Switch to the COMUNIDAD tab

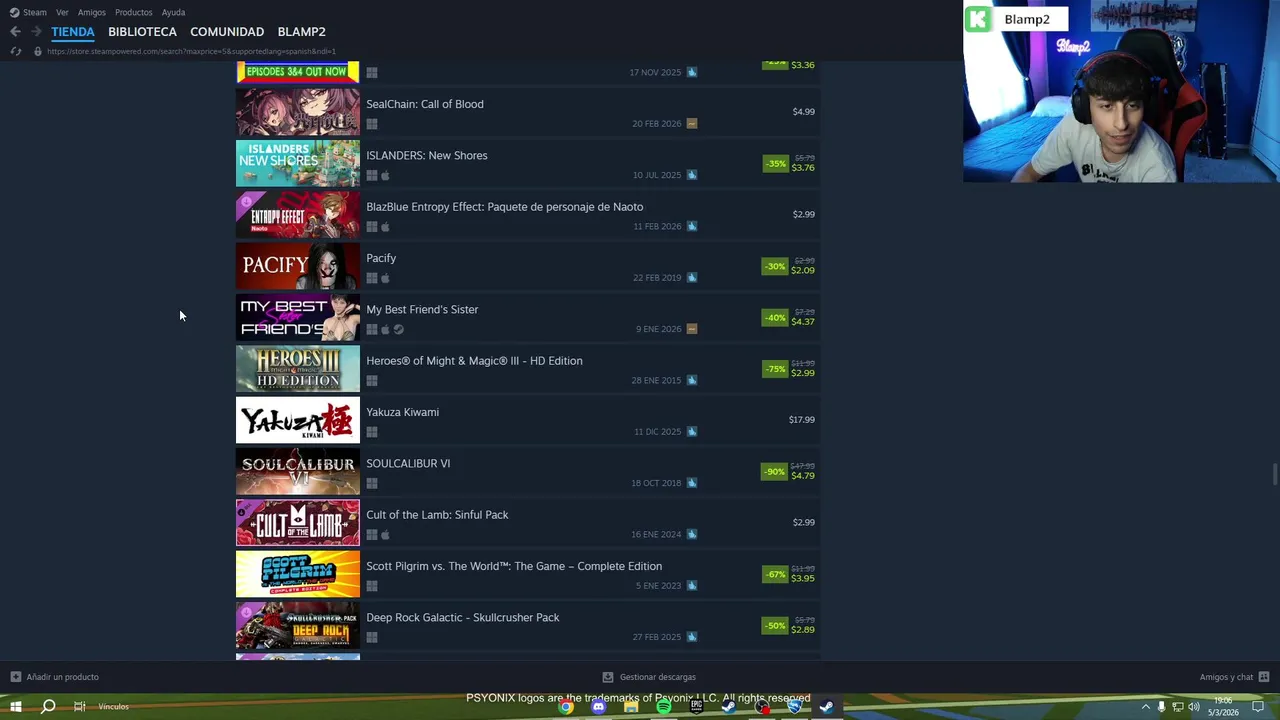click(x=227, y=32)
